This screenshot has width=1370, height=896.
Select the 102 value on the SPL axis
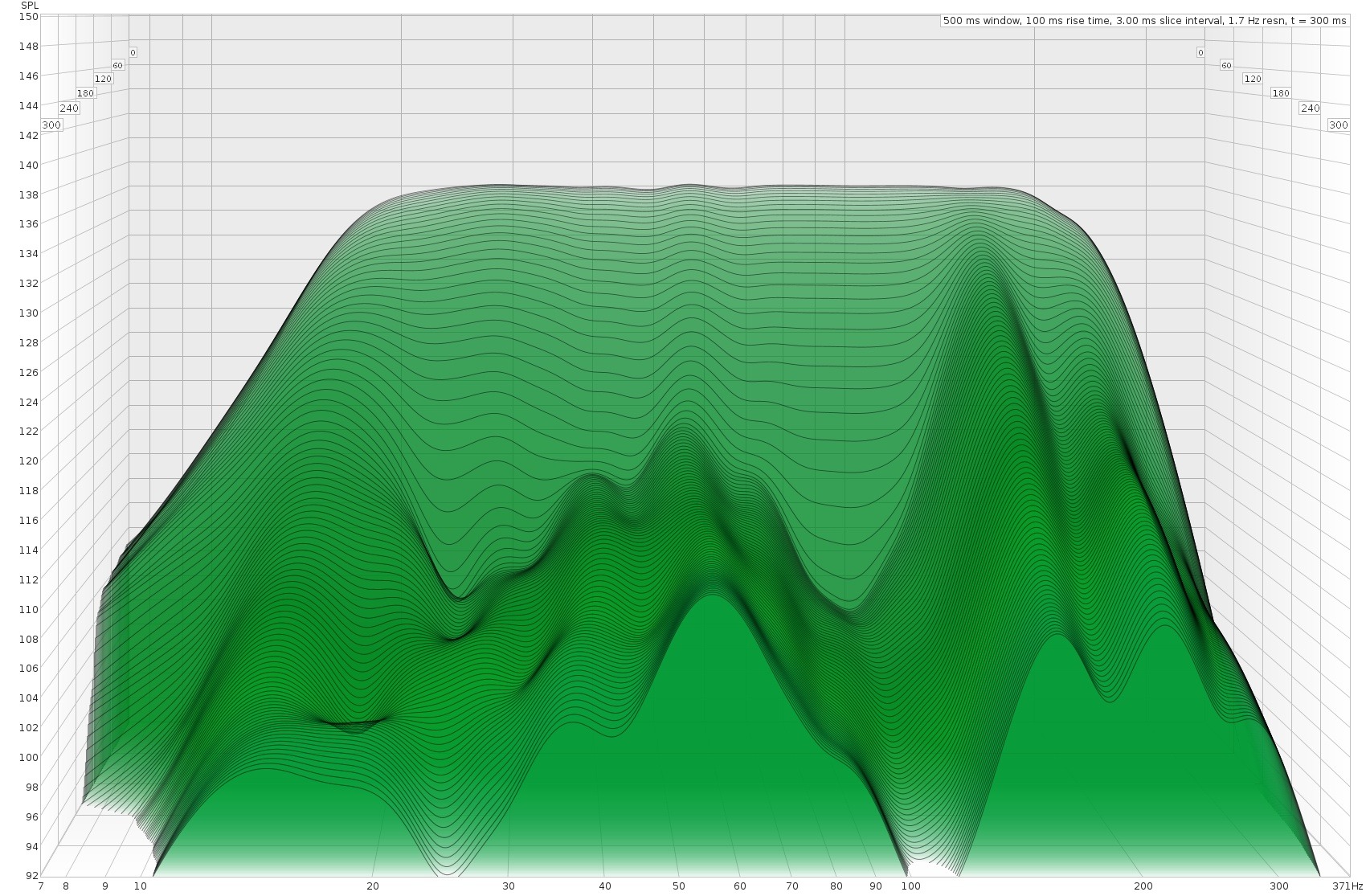pos(29,728)
